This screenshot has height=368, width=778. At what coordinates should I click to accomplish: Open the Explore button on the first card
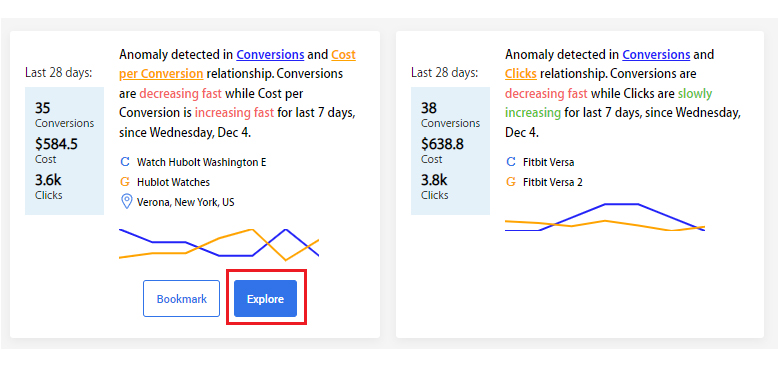265,299
